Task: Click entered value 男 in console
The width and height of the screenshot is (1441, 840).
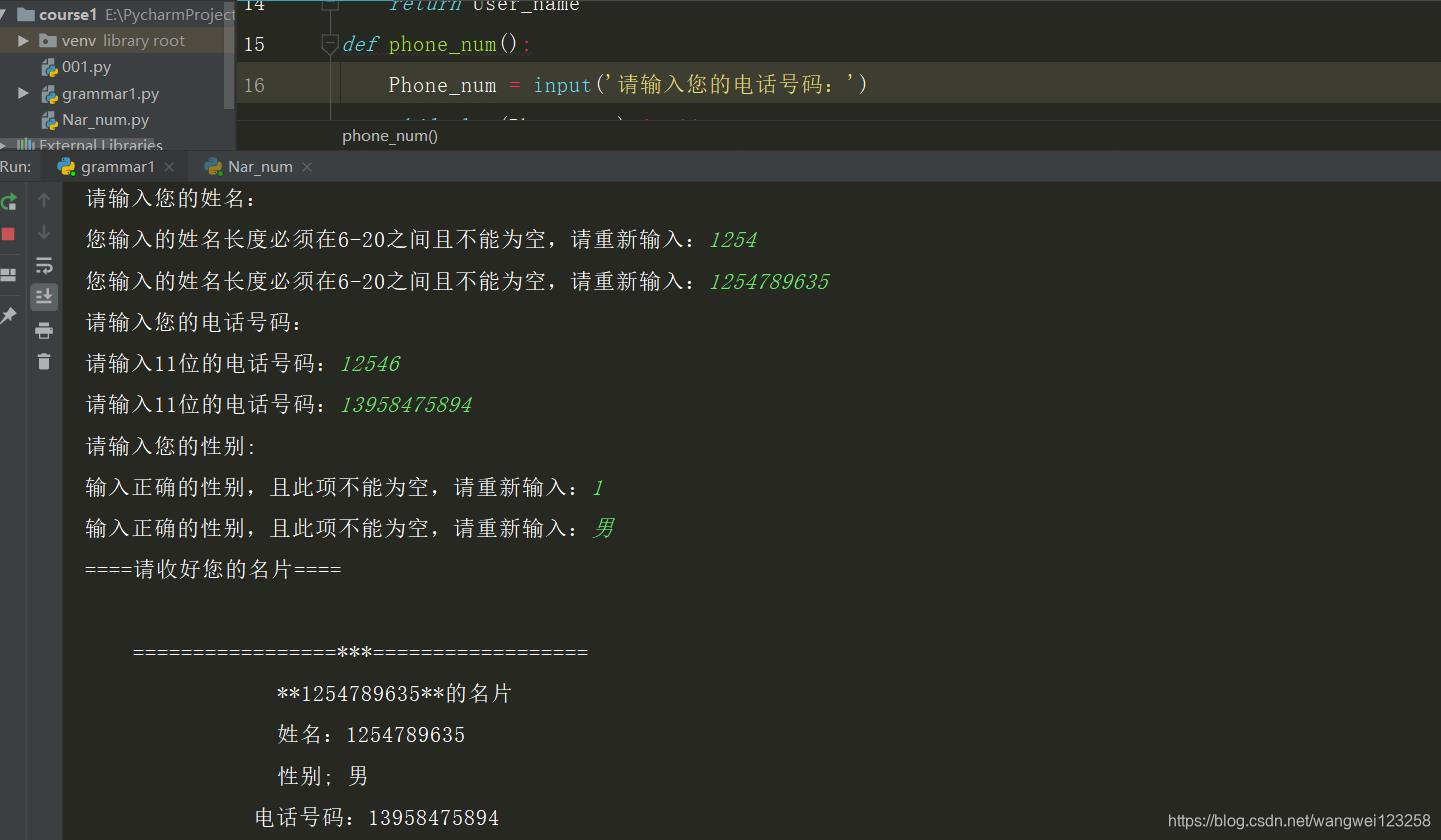Action: click(x=603, y=529)
